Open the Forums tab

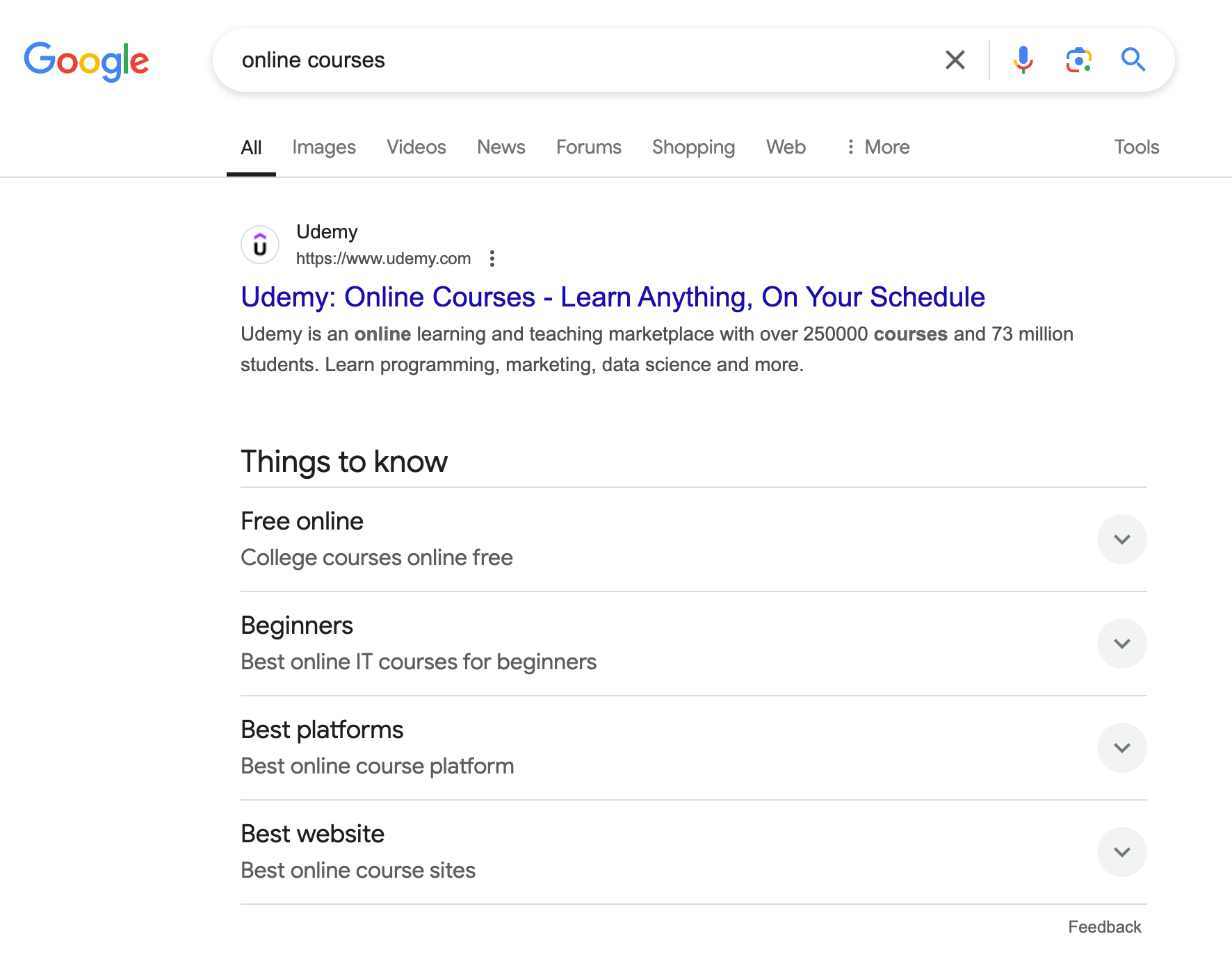pos(589,147)
